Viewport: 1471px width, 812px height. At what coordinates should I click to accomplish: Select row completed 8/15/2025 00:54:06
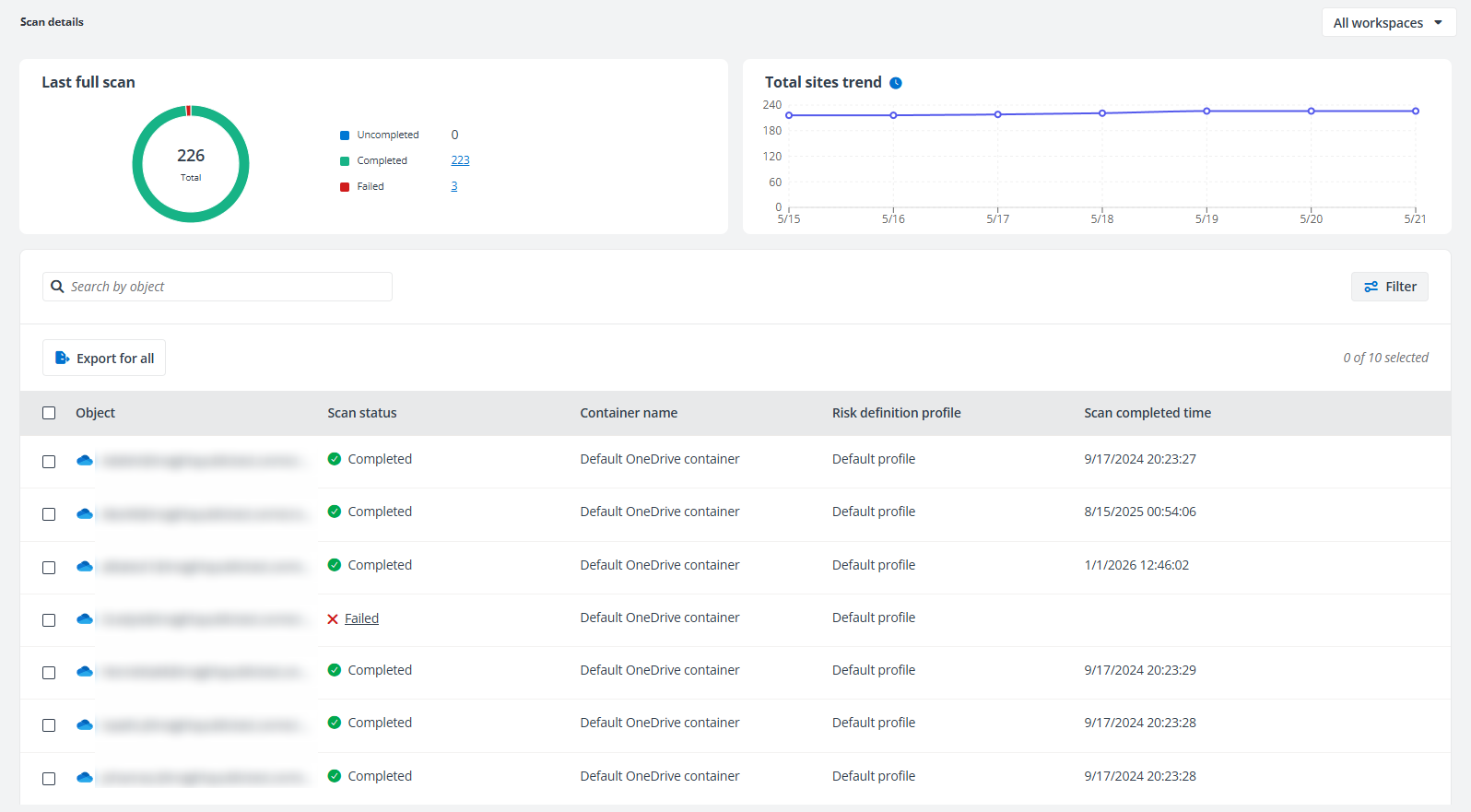[49, 514]
